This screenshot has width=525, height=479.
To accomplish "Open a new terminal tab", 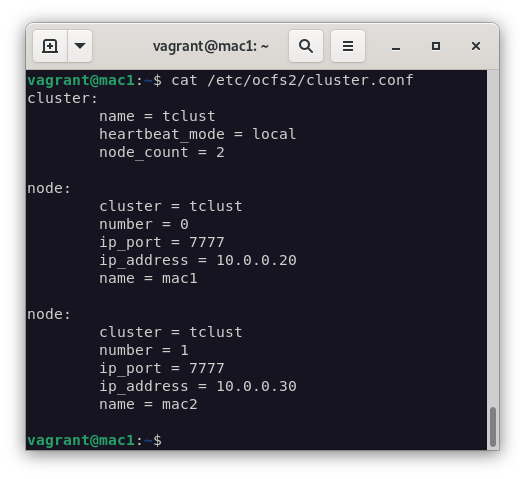I will point(50,46).
